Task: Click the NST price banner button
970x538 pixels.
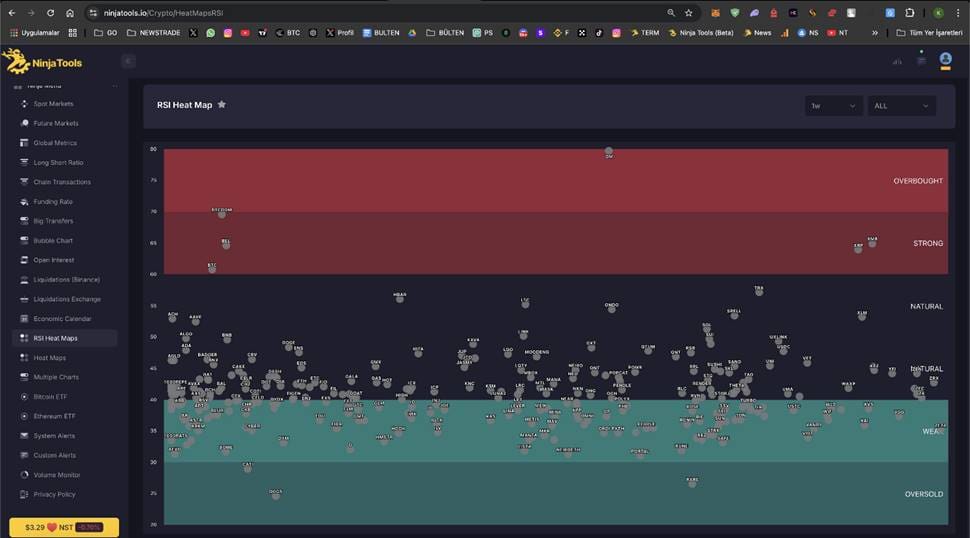Action: click(x=64, y=527)
